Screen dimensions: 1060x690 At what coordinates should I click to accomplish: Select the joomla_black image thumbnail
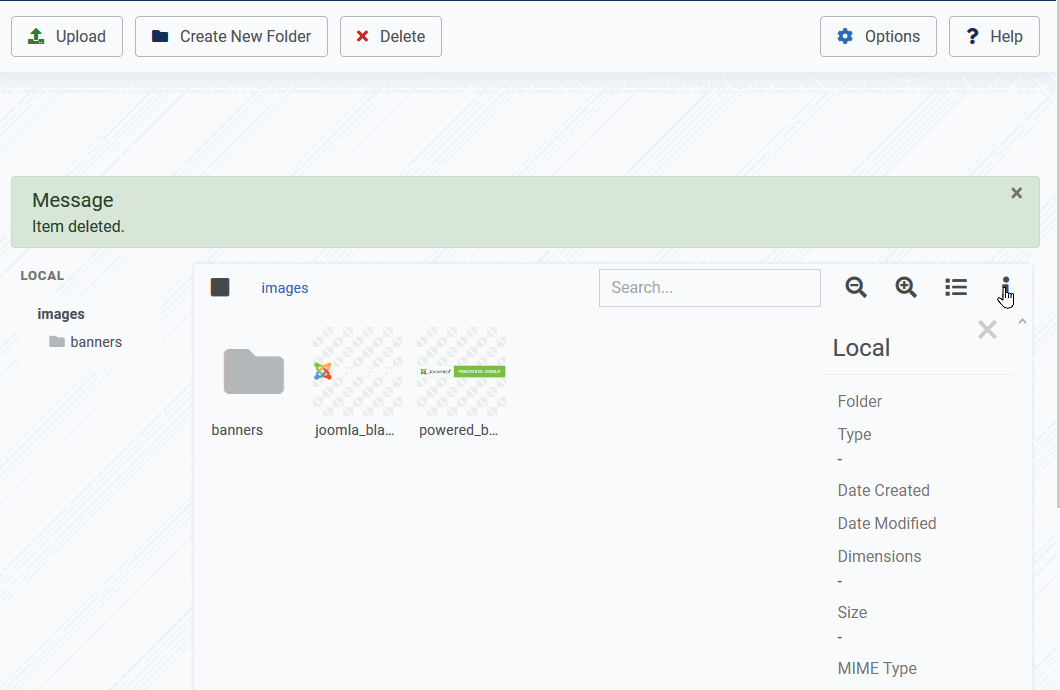pos(357,372)
